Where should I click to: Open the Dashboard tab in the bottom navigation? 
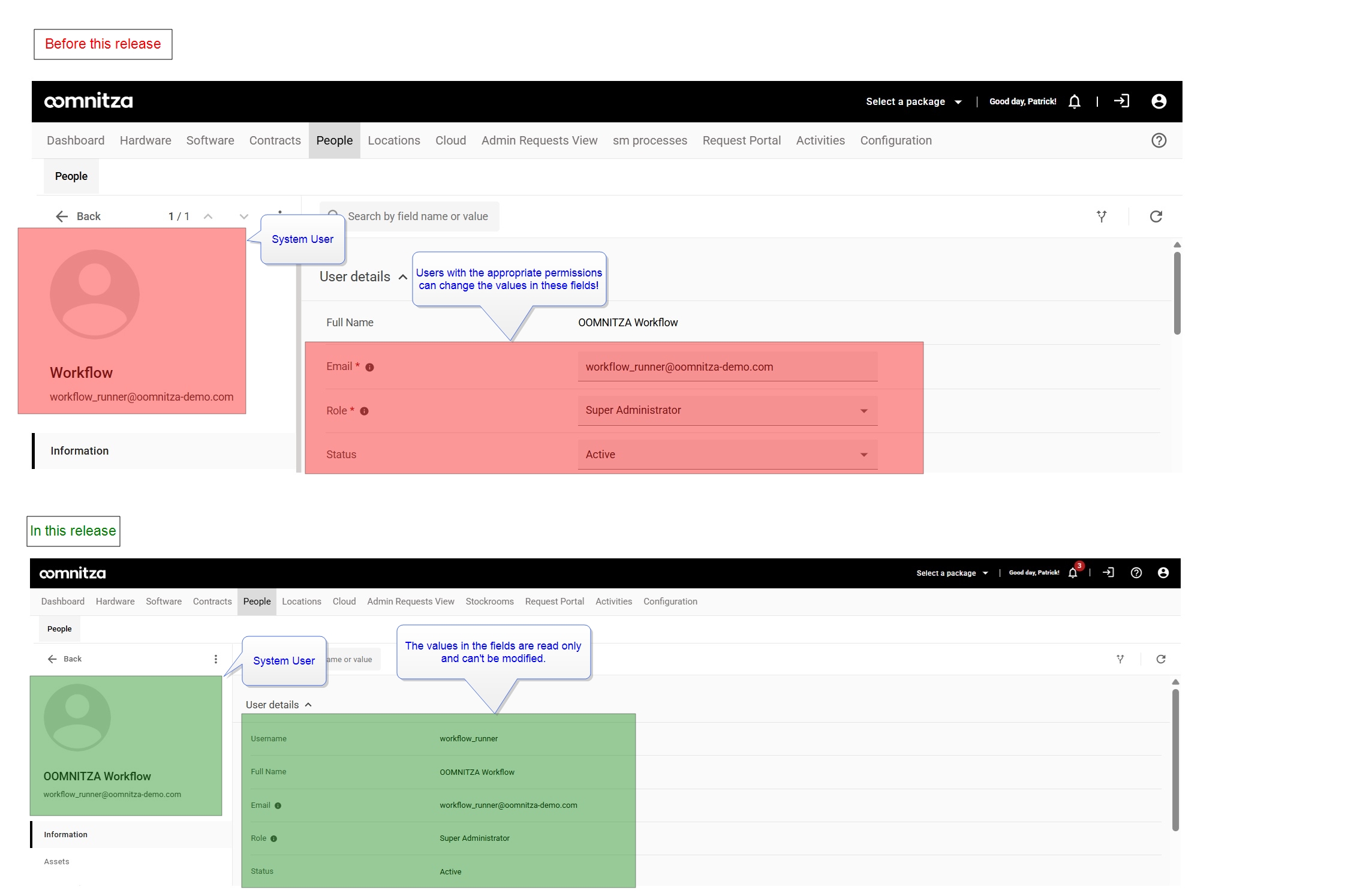click(62, 602)
